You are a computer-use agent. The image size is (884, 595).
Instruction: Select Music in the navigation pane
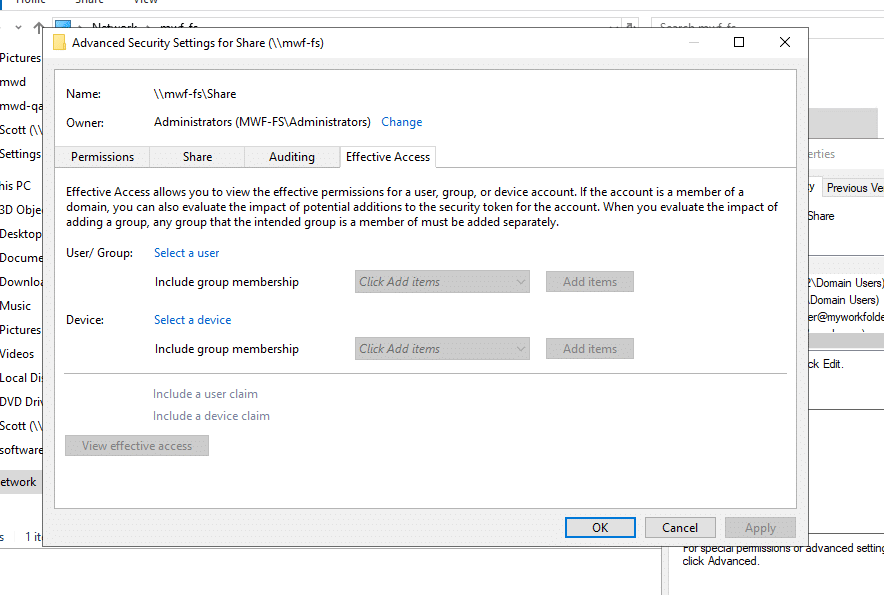click(16, 306)
